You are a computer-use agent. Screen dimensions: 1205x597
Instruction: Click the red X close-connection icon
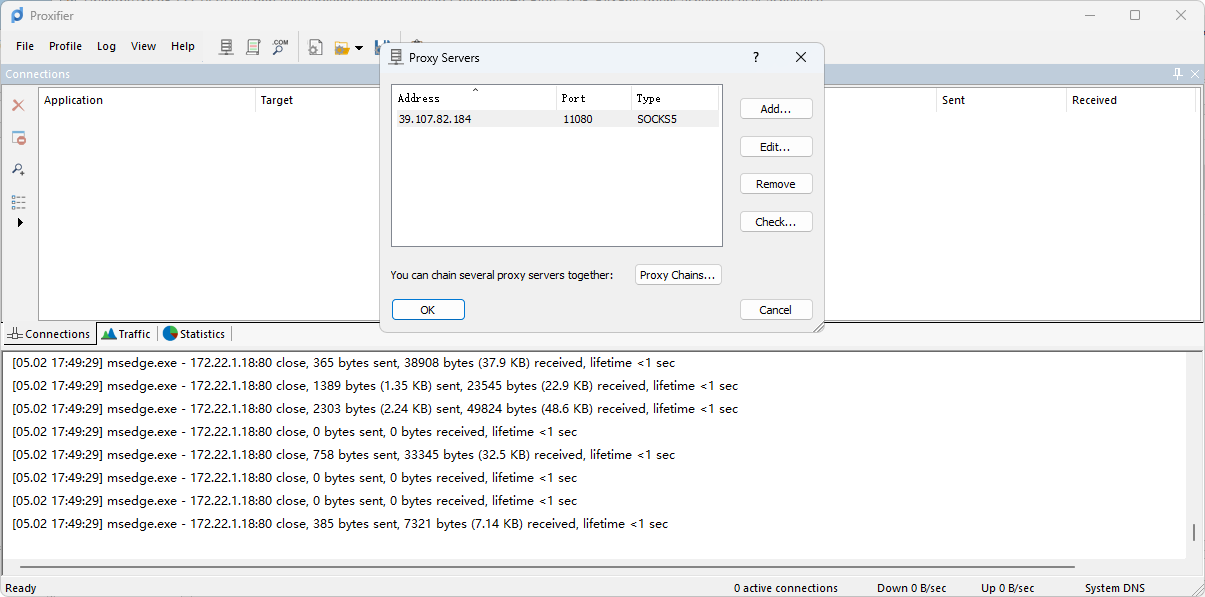click(x=18, y=105)
